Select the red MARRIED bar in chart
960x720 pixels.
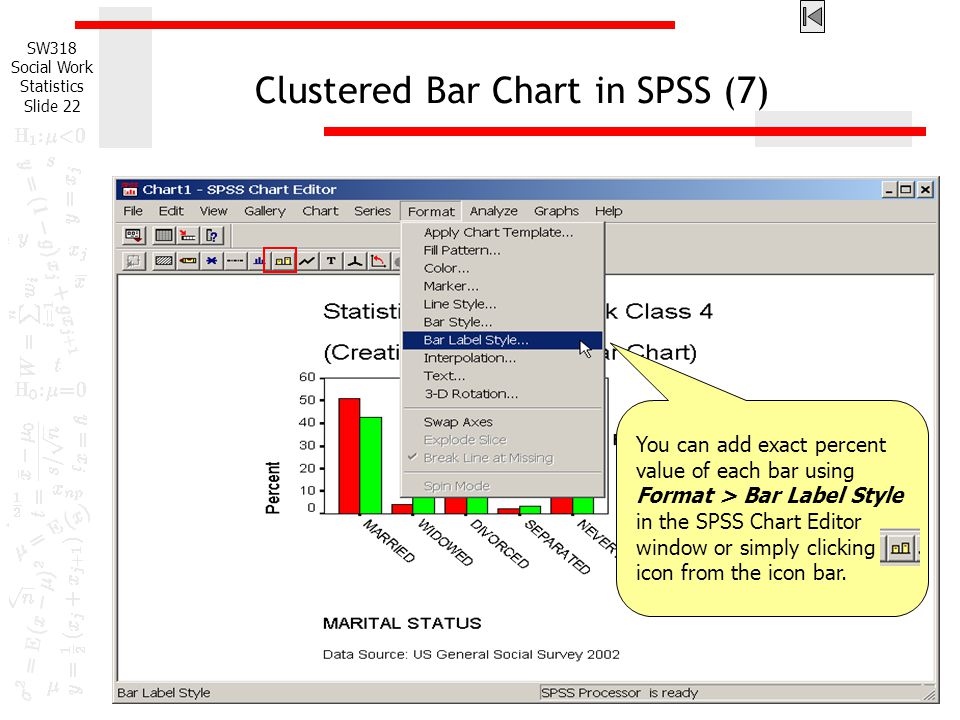coord(349,456)
